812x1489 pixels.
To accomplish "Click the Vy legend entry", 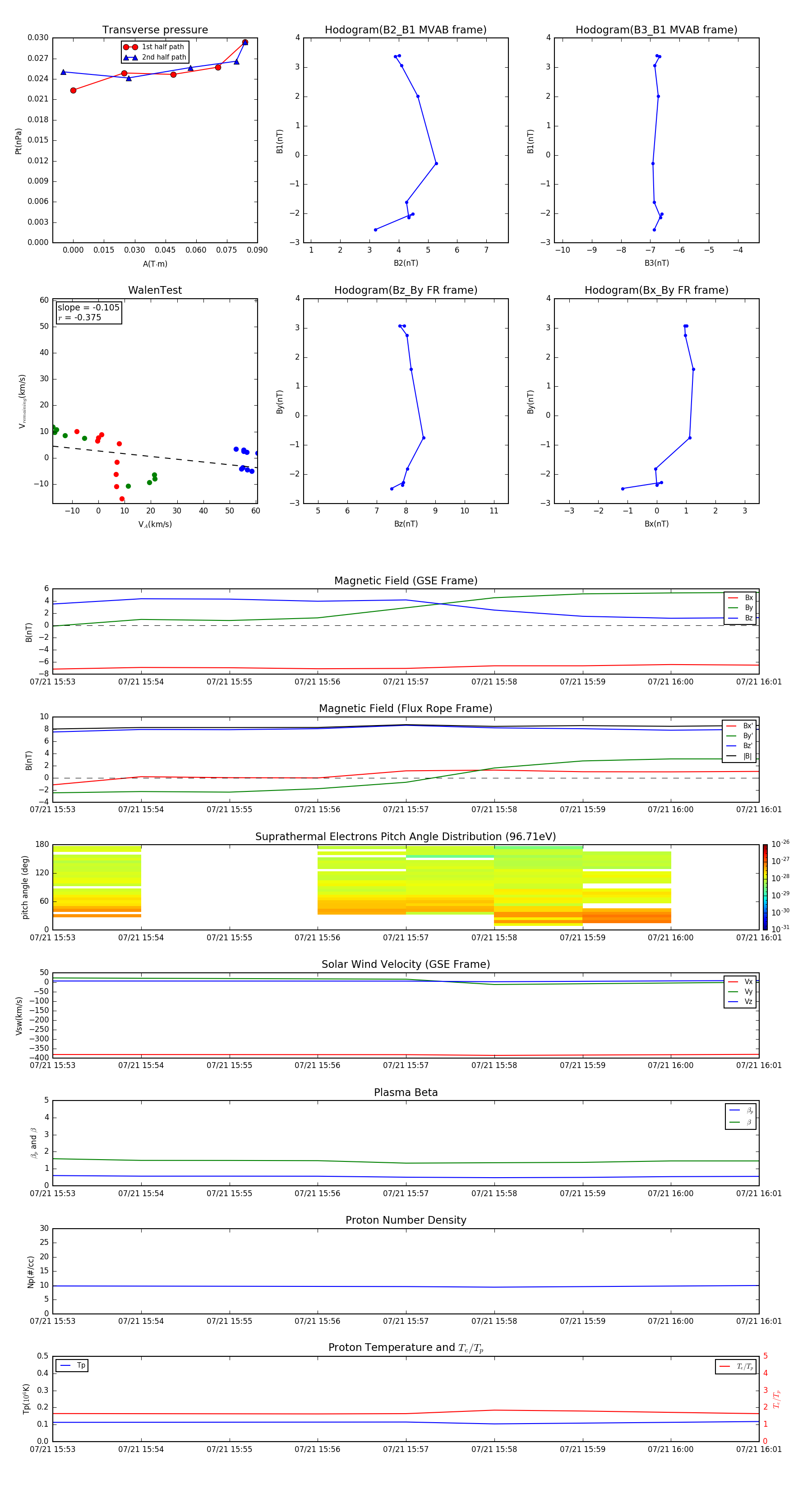I will coord(740,991).
